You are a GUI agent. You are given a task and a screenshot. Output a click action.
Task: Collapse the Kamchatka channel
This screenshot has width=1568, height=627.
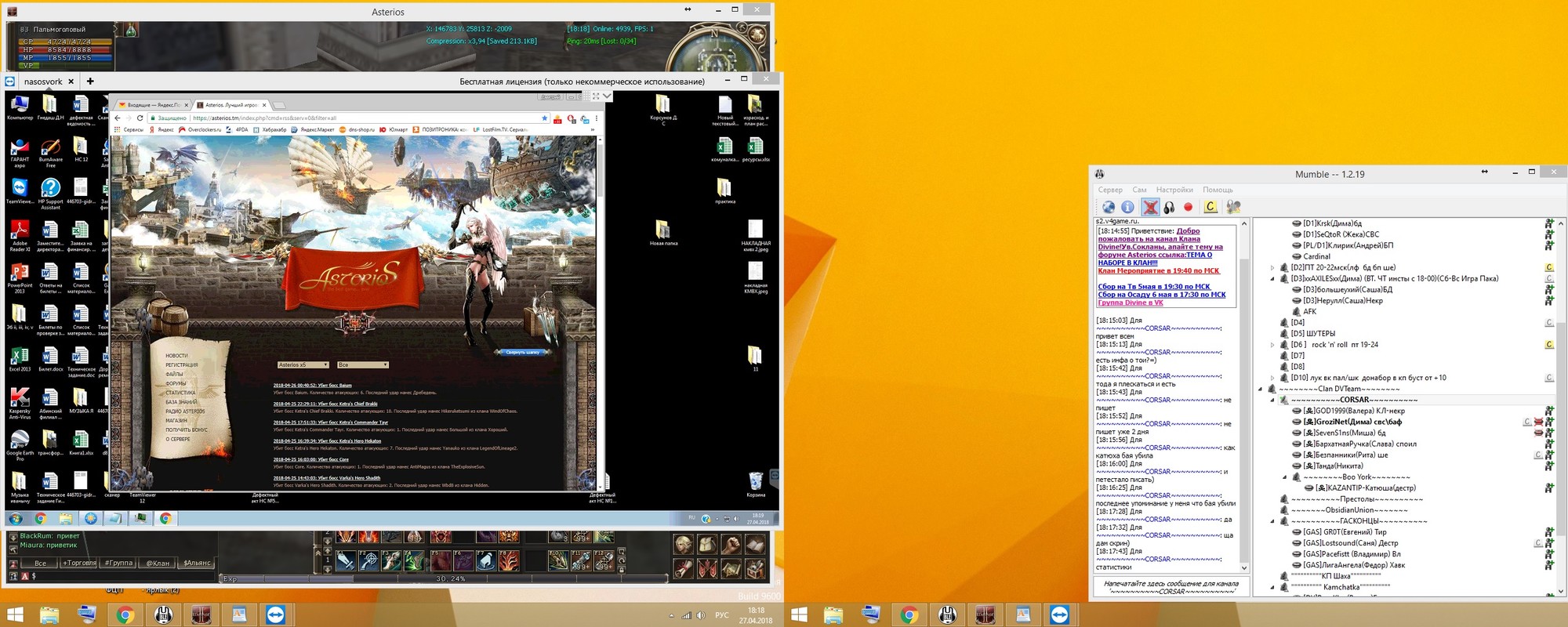1272,587
